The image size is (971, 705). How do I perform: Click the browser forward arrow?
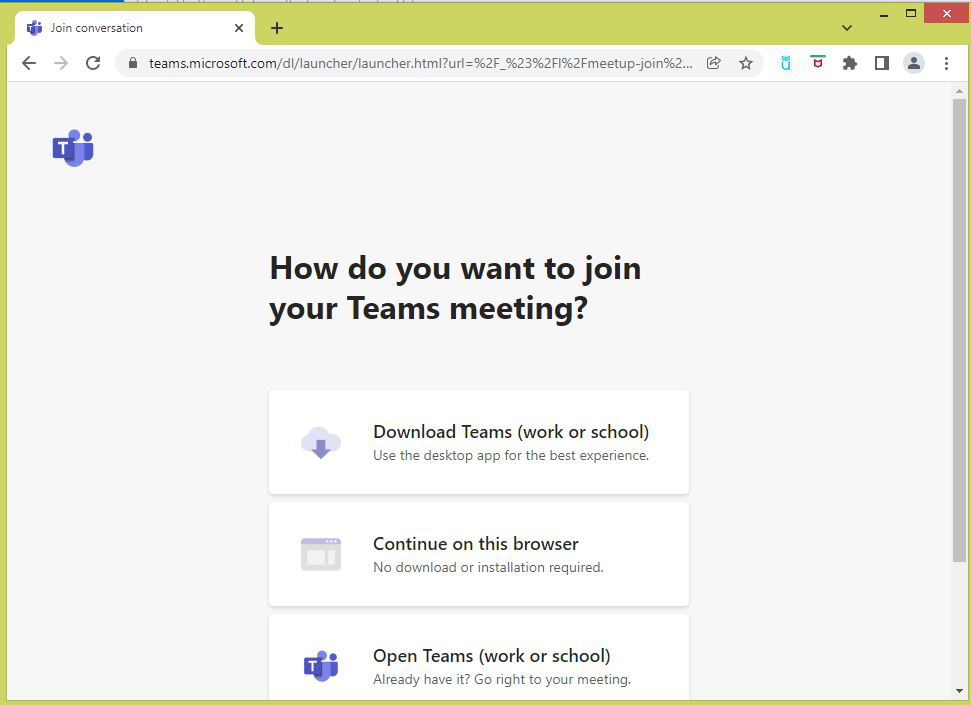(x=61, y=63)
